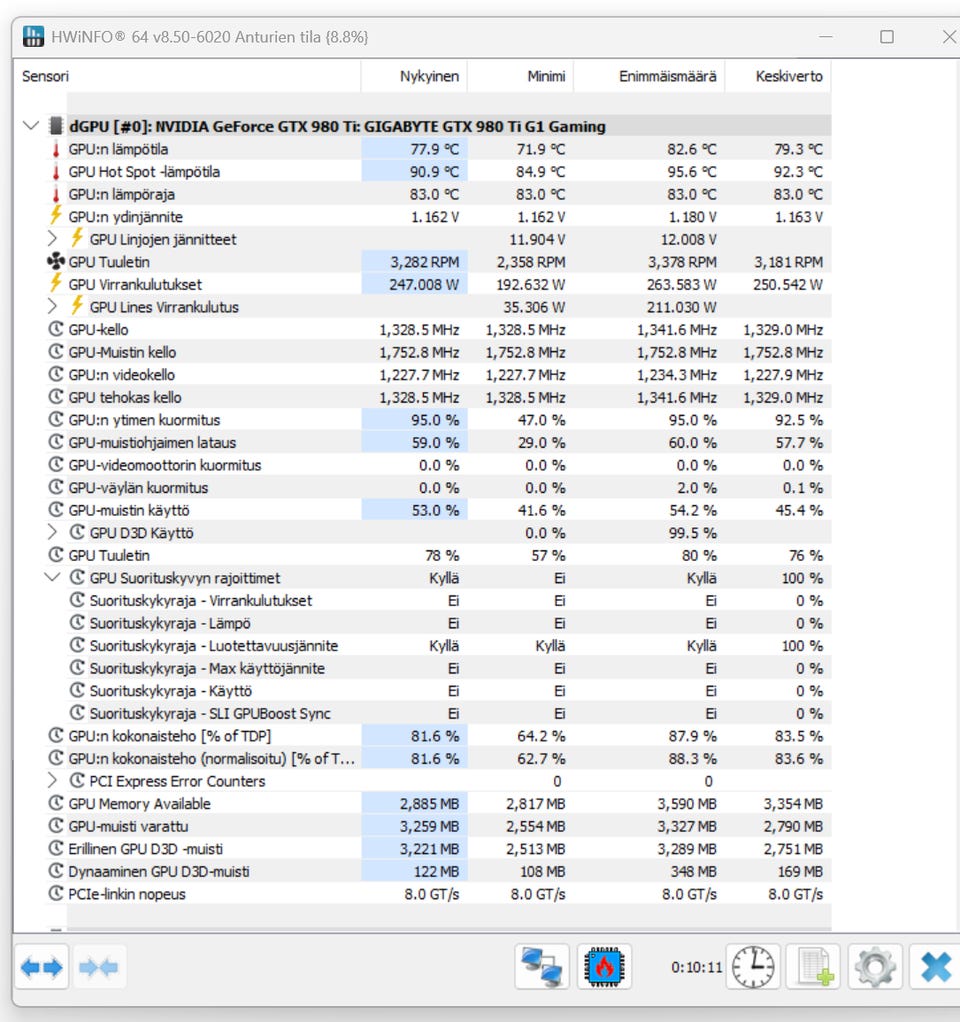Select GPU-muistin käyttö row label
Viewport: 960px width, 1022px height.
click(129, 510)
